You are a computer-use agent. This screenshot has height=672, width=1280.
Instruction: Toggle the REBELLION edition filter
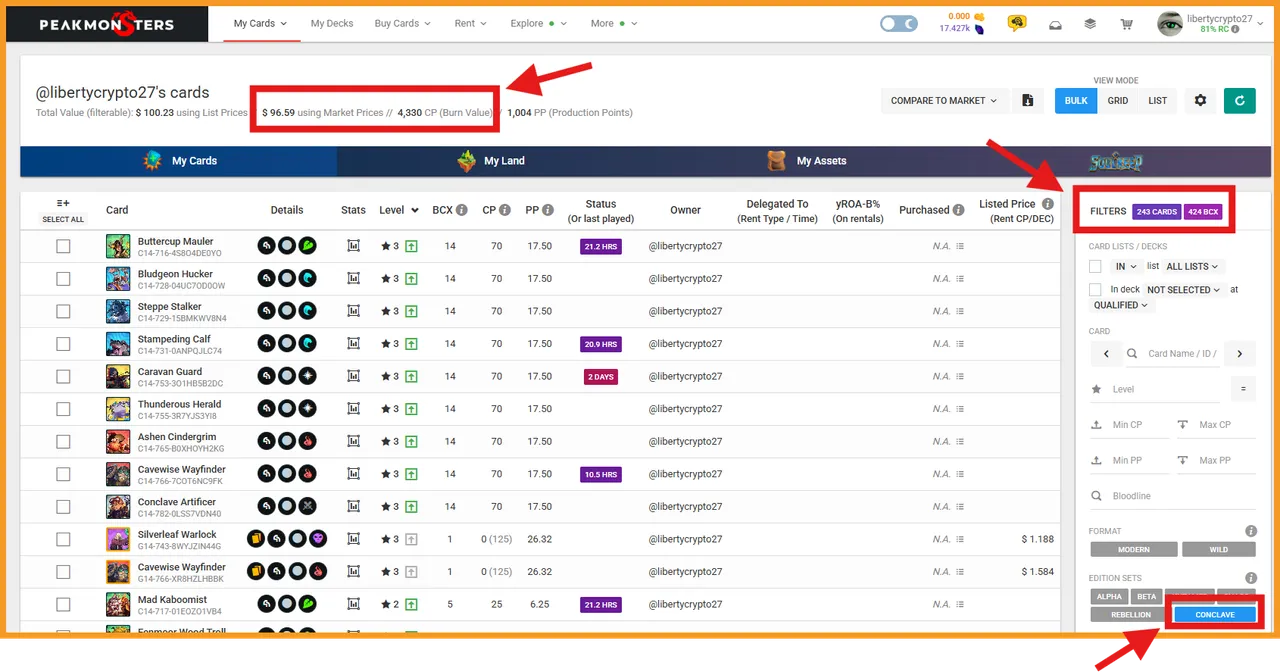pos(1130,615)
